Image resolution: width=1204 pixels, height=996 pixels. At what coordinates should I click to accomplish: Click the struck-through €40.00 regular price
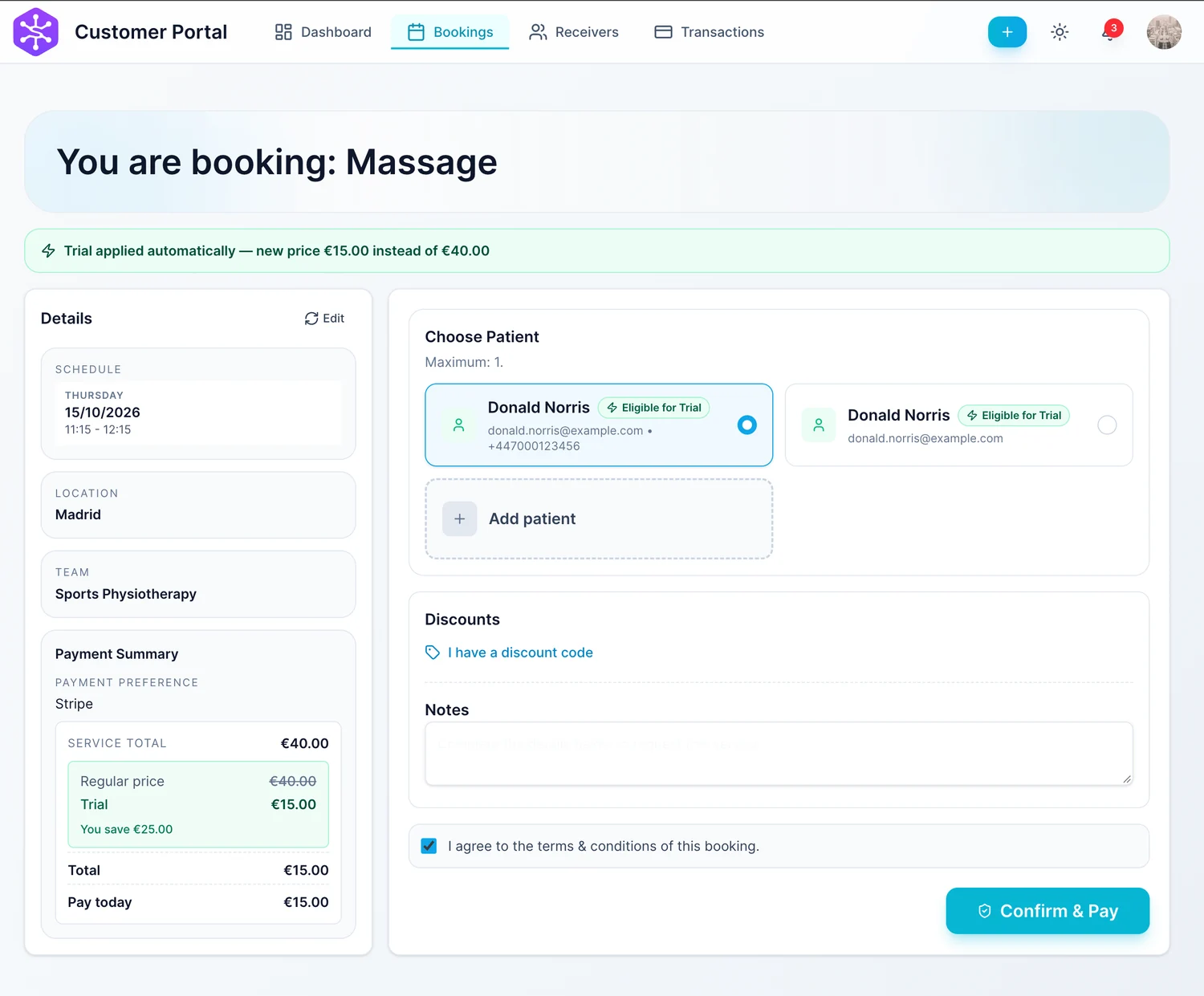(x=292, y=781)
